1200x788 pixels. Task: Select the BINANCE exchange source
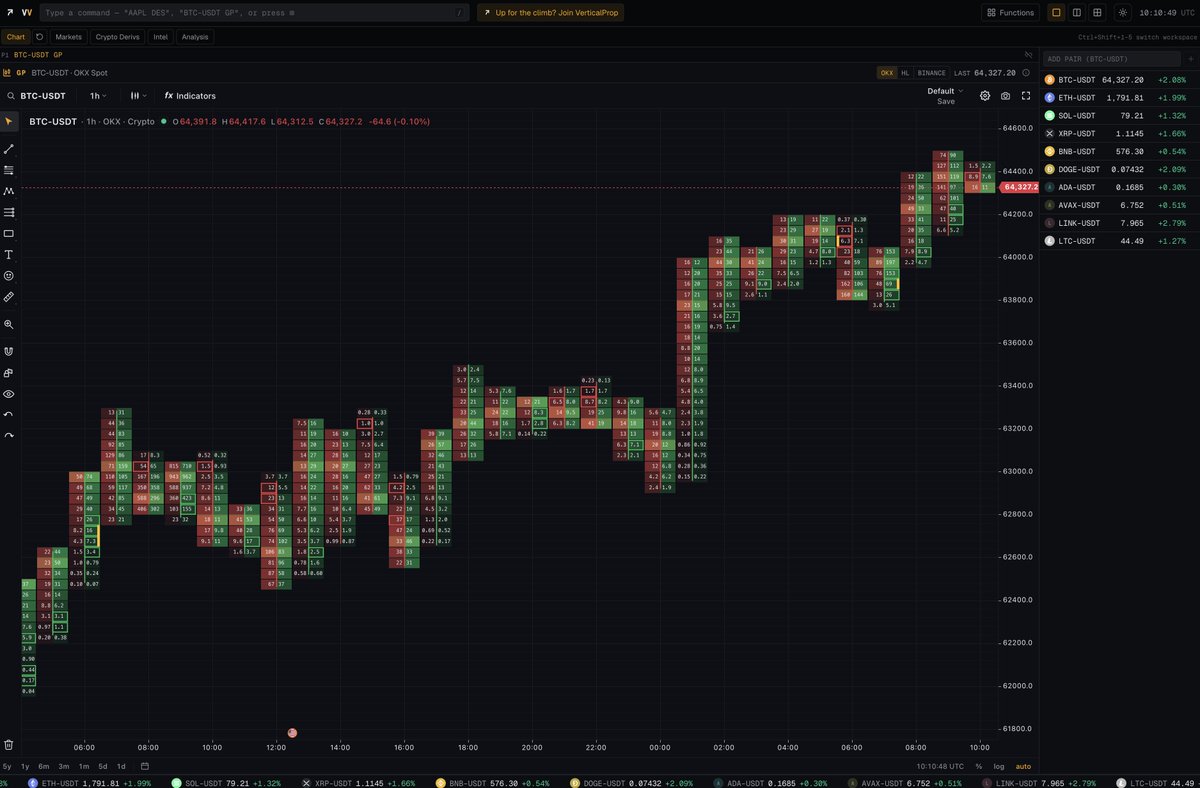931,73
